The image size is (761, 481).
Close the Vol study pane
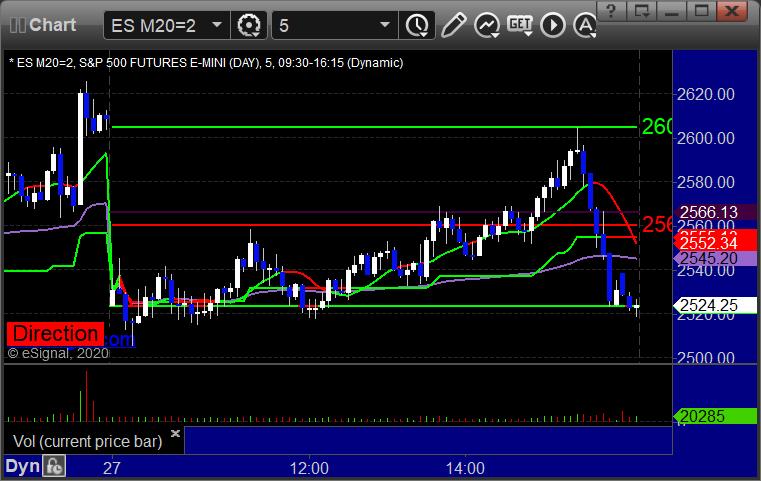tap(175, 433)
